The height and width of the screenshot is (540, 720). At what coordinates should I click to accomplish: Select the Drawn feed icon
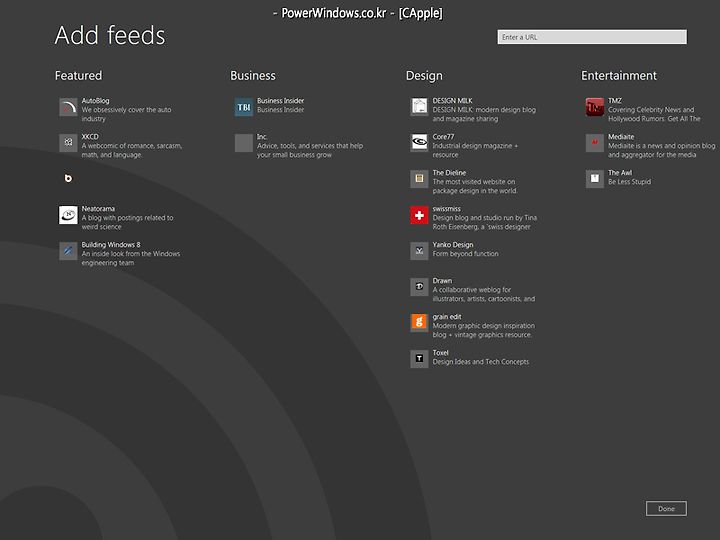point(419,287)
